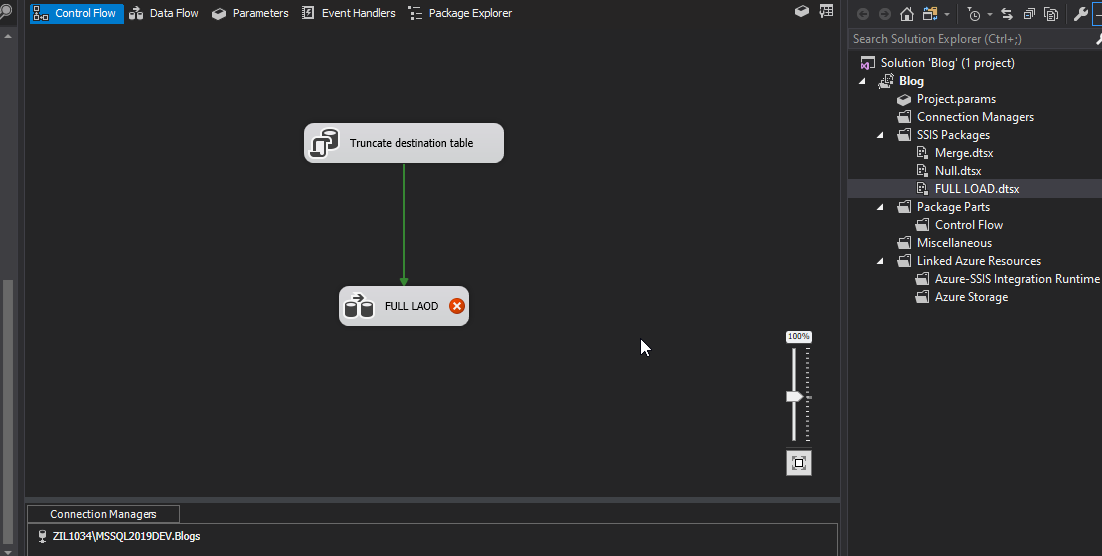Click the Collapse All icon
This screenshot has width=1102, height=556.
(x=1029, y=14)
